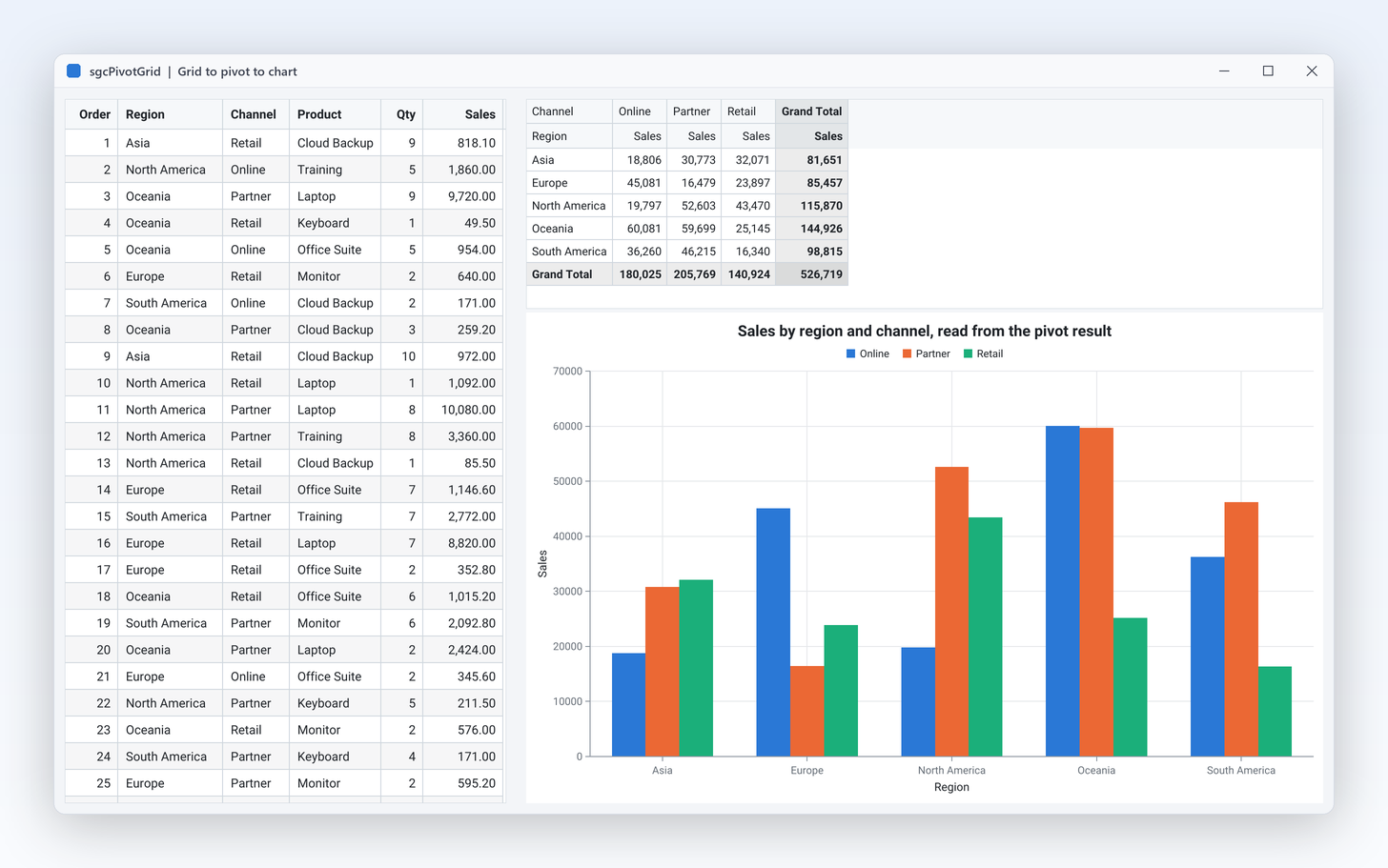This screenshot has height=868, width=1388.
Task: Click the Product column header
Action: 336,114
